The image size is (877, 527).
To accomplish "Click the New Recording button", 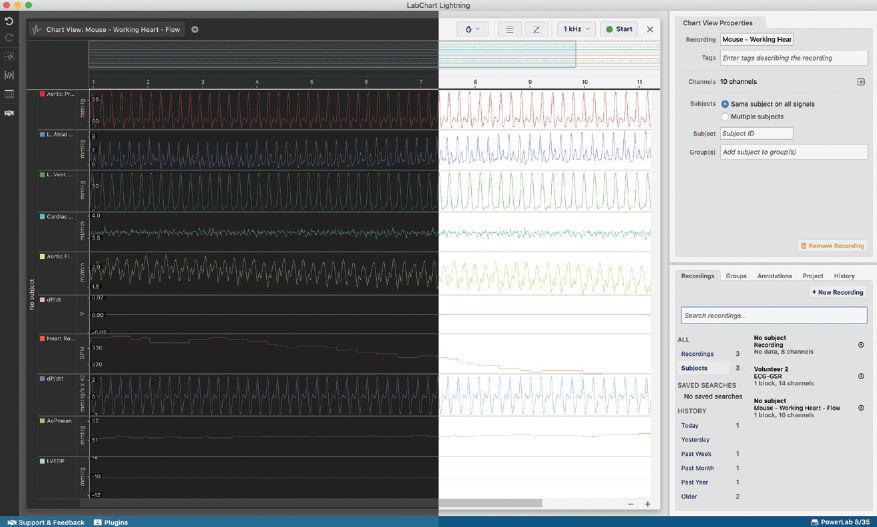I will (x=837, y=293).
